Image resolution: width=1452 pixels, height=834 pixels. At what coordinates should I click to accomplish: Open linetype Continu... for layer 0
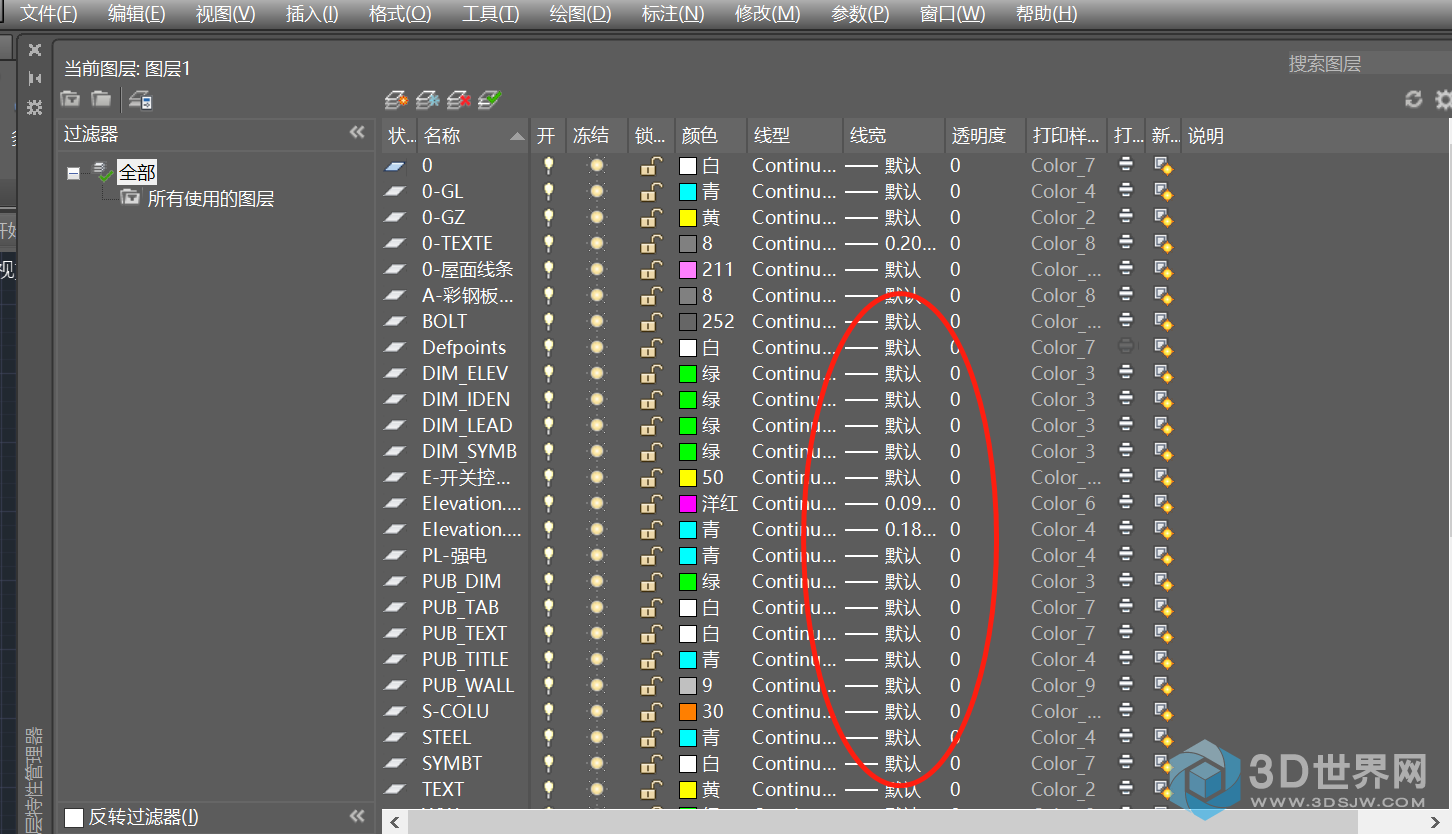[794, 165]
